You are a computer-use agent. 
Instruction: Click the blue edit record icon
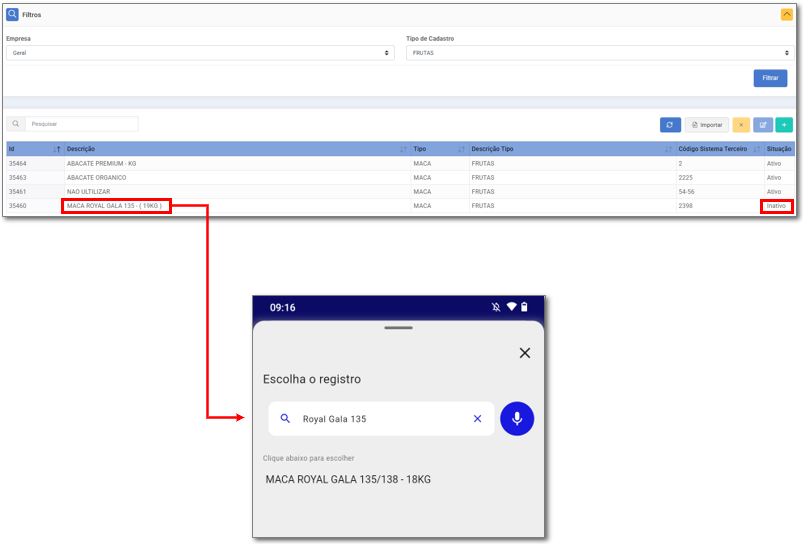(763, 125)
